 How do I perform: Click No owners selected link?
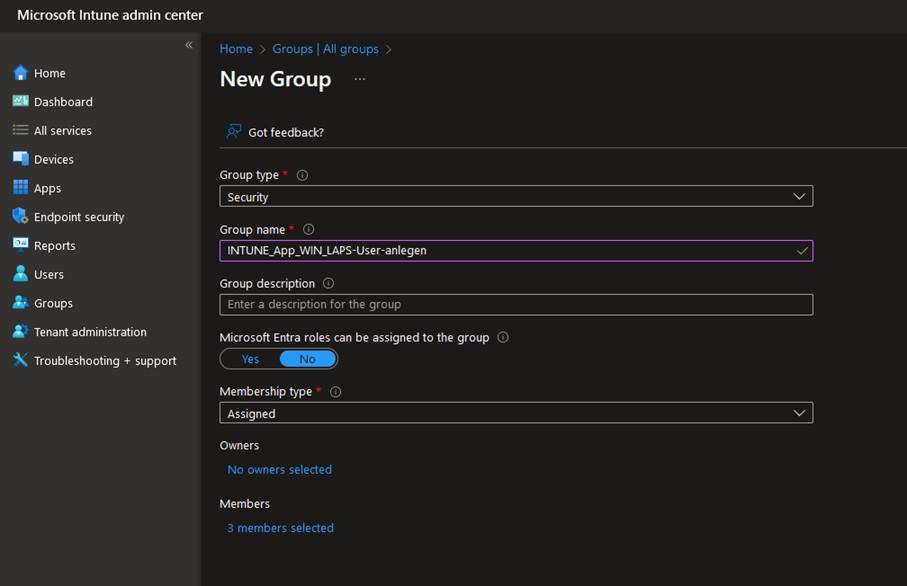pyautogui.click(x=279, y=470)
